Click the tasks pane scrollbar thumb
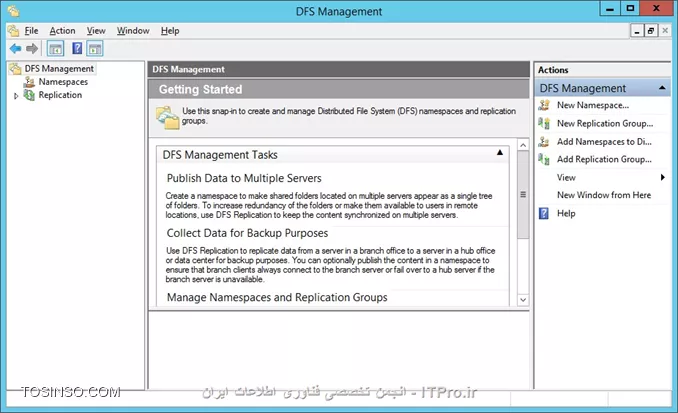This screenshot has width=678, height=413. (x=523, y=195)
